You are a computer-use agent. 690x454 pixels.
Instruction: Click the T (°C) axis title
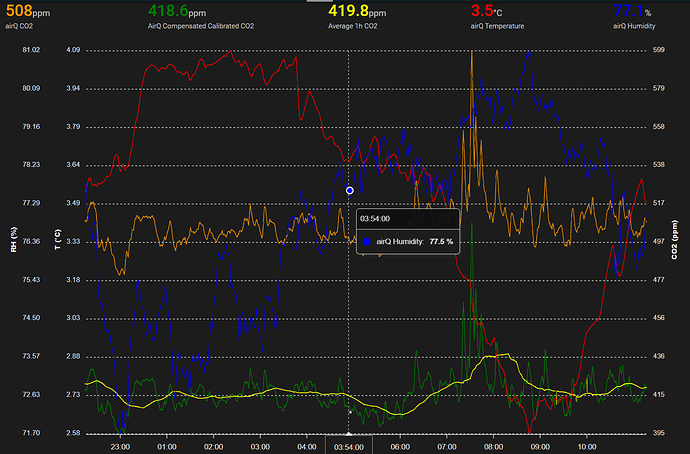coord(58,240)
